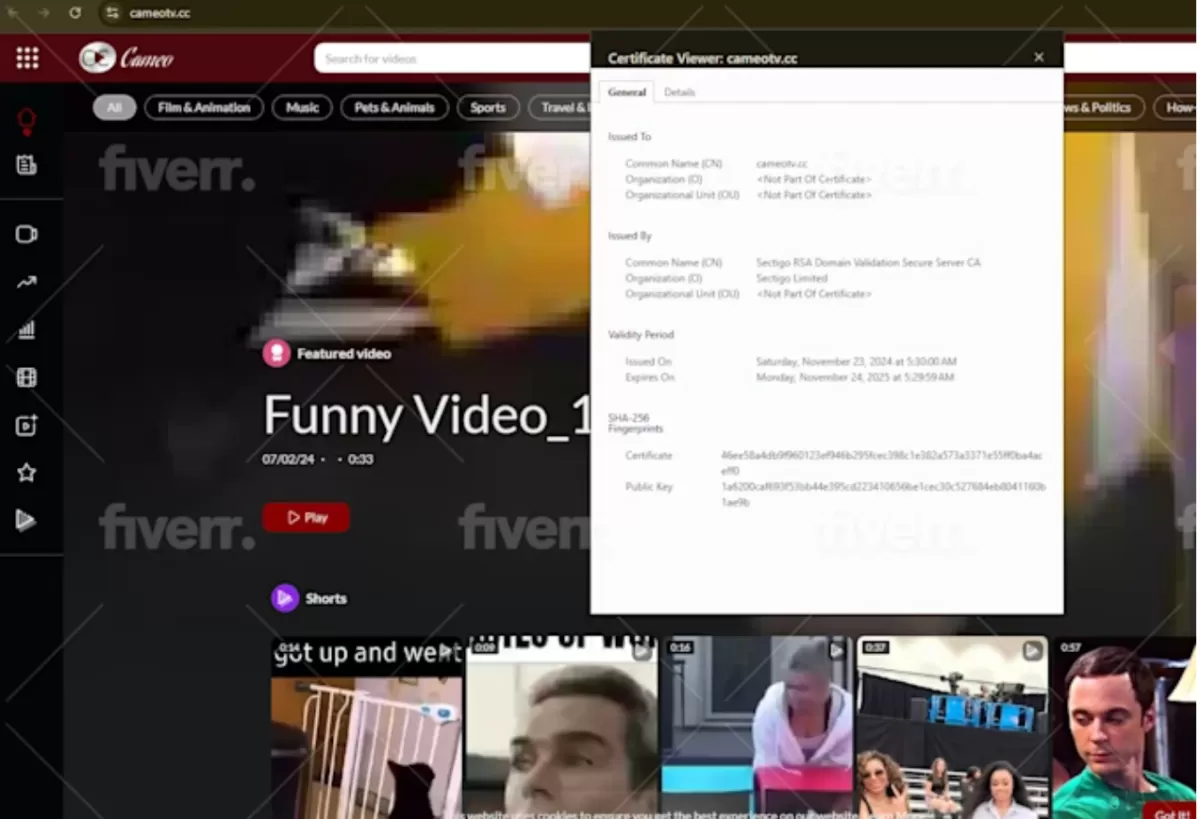Open the video plus sidebar icon
The image size is (1200, 819).
point(27,425)
